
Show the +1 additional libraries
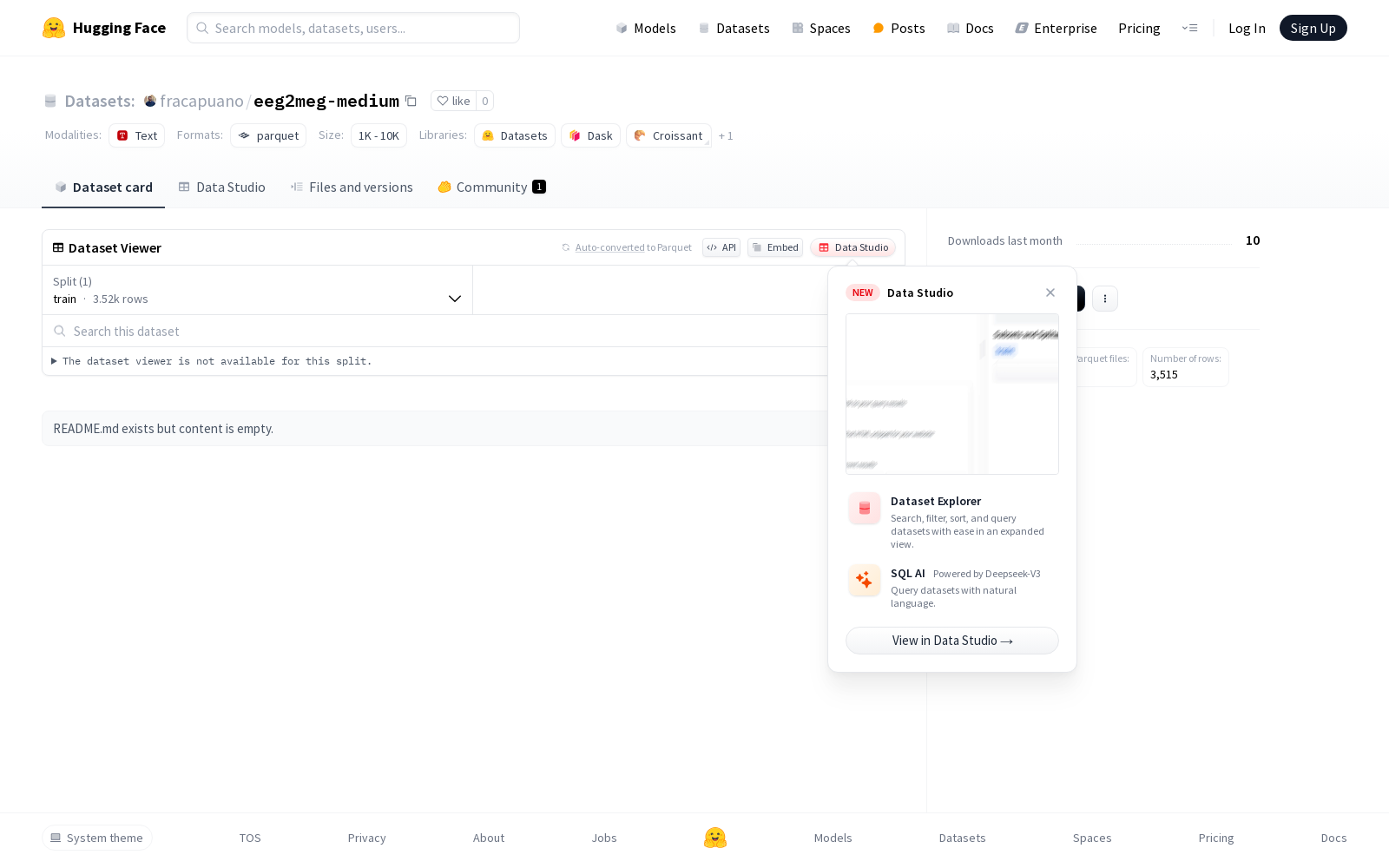(726, 135)
